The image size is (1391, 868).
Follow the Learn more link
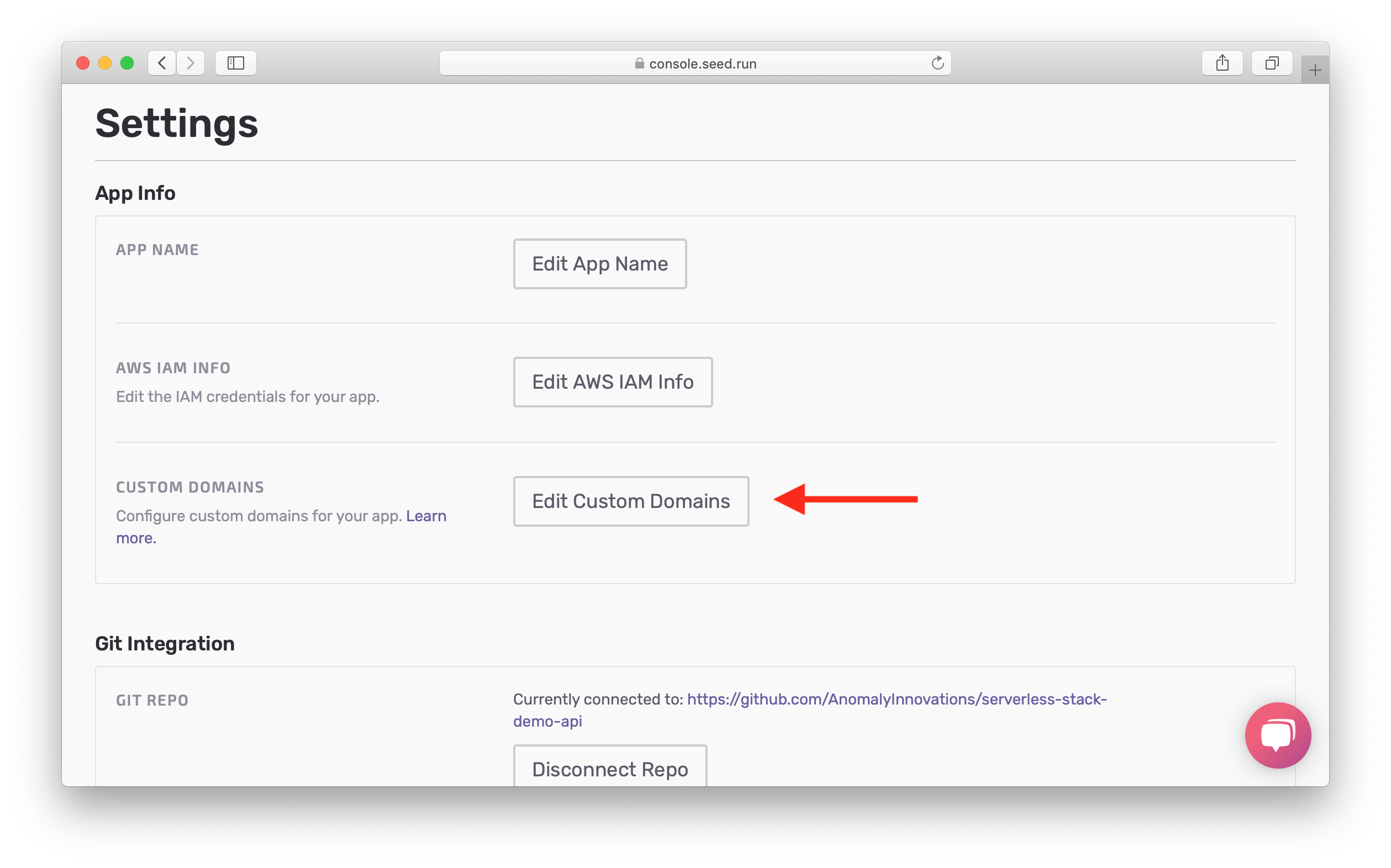pos(425,516)
